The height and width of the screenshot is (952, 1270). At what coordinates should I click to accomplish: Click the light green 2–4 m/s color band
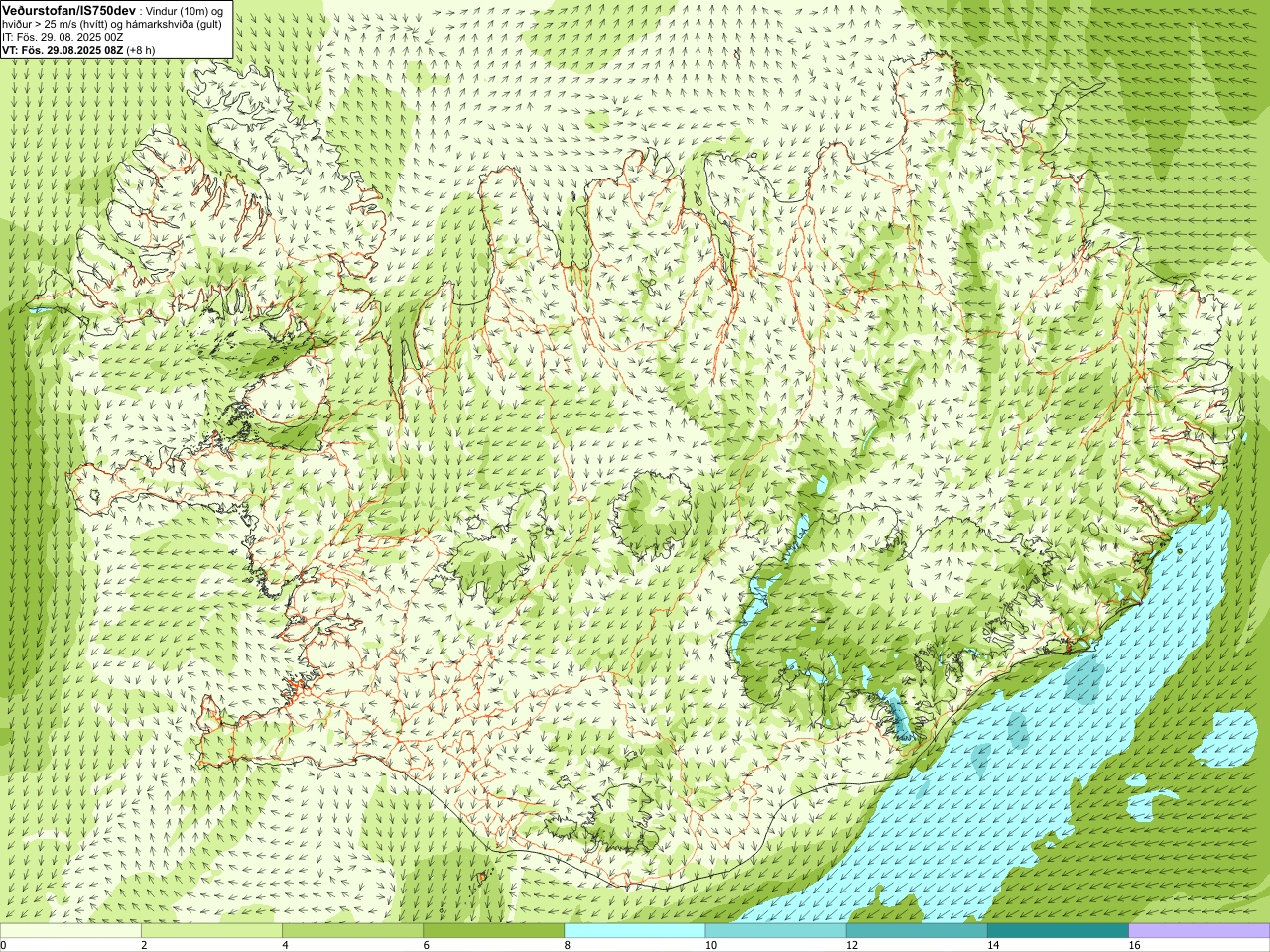pyautogui.click(x=211, y=931)
